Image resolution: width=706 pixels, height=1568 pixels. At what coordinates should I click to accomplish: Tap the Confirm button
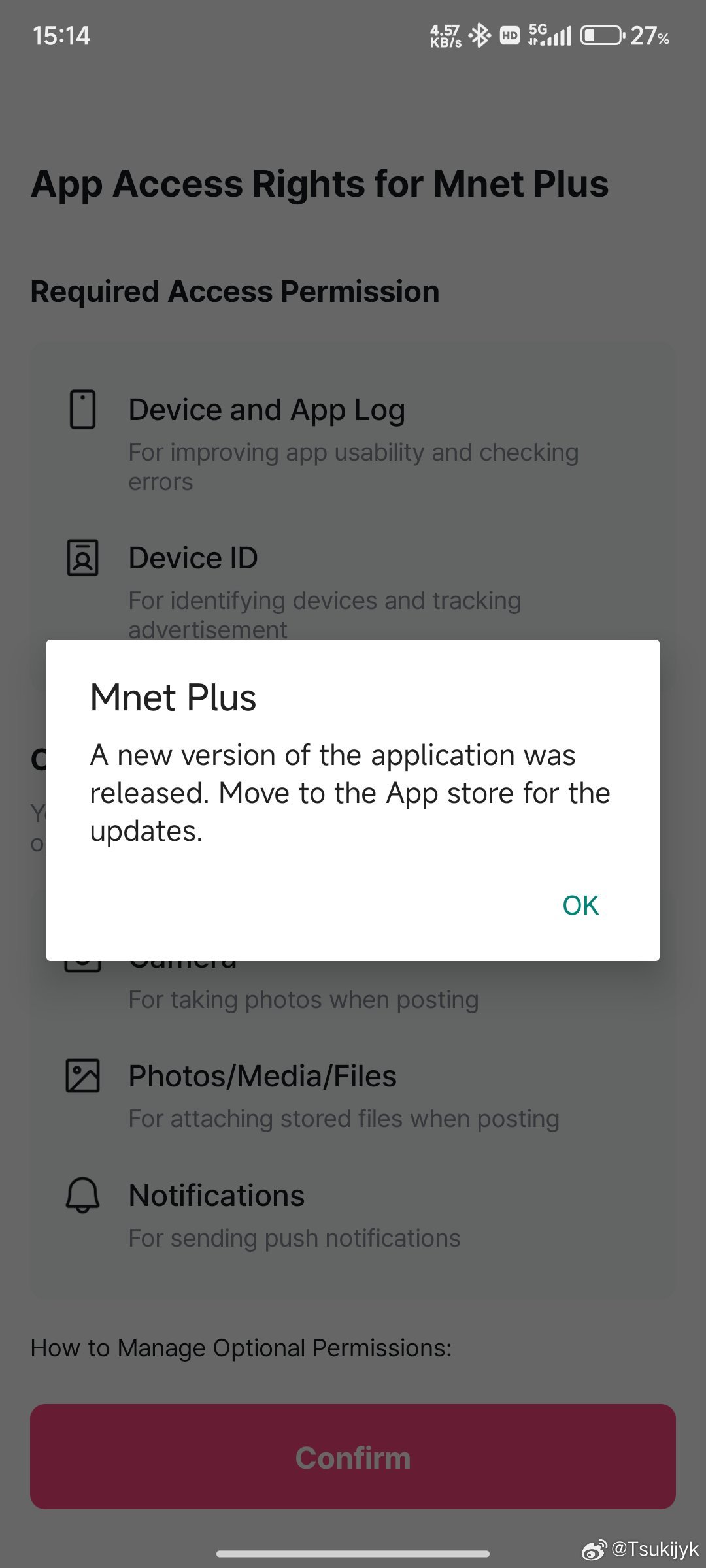click(x=353, y=1456)
